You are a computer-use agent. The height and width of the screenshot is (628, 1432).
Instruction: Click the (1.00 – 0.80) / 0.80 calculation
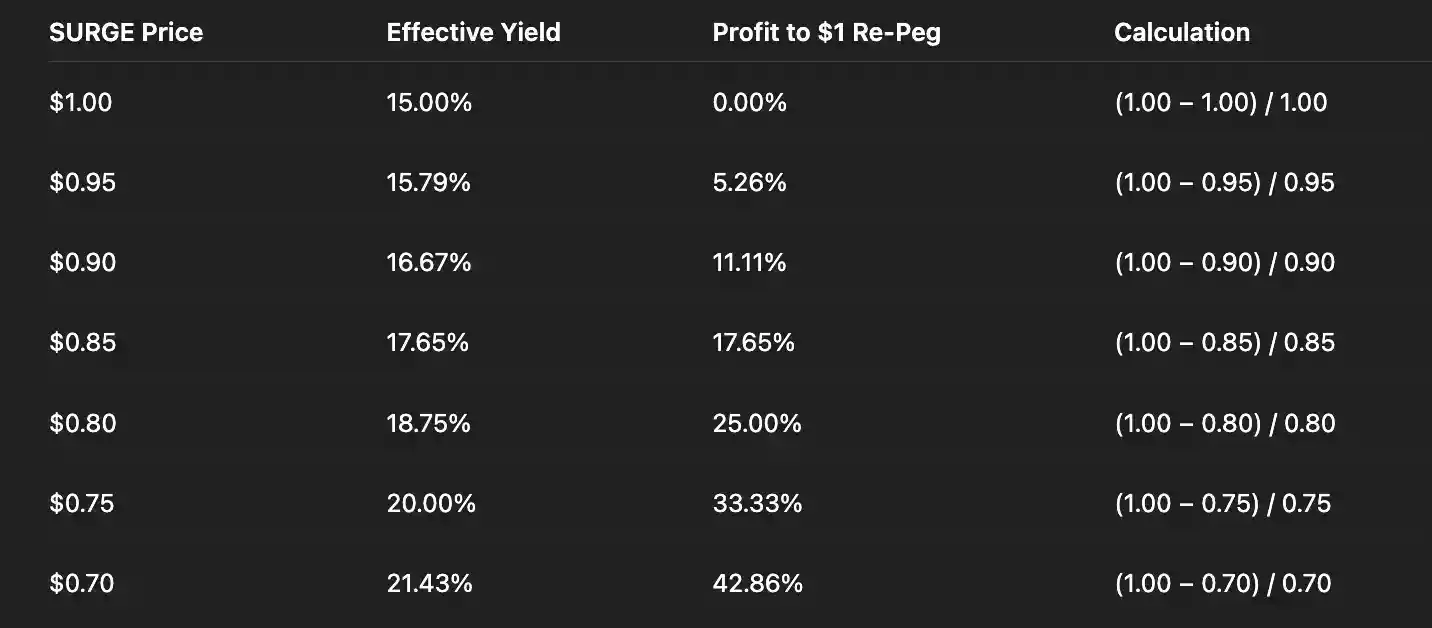point(1224,423)
